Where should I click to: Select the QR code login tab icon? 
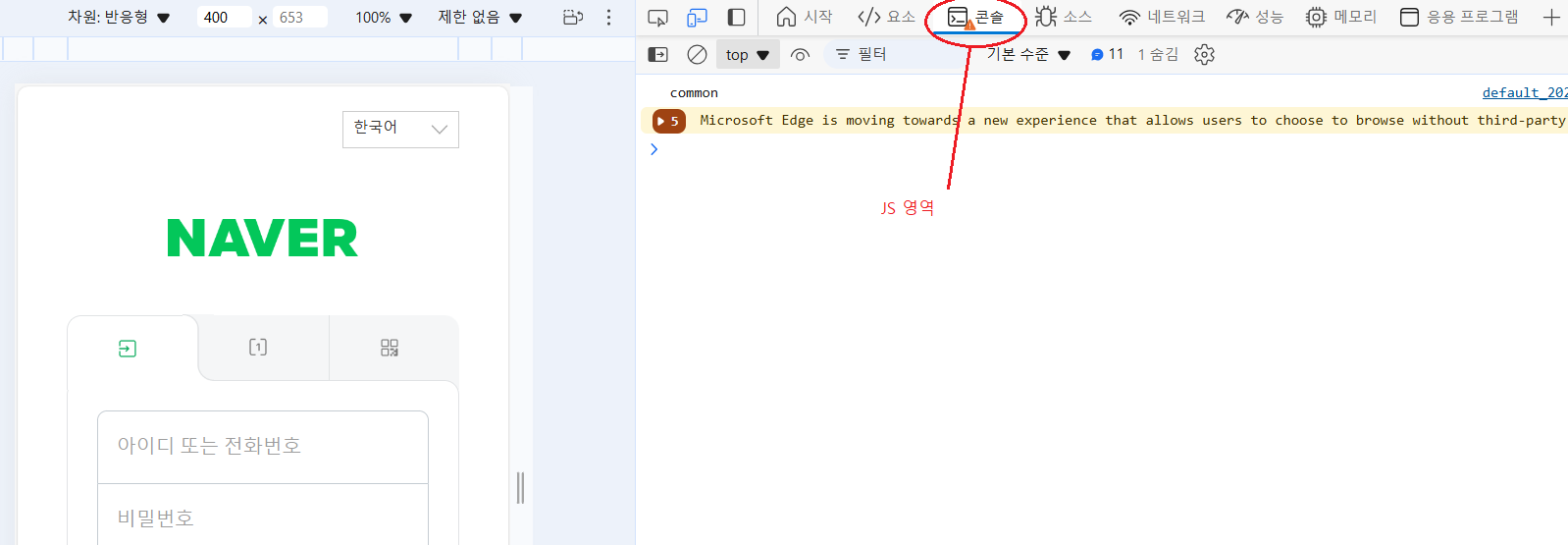390,348
